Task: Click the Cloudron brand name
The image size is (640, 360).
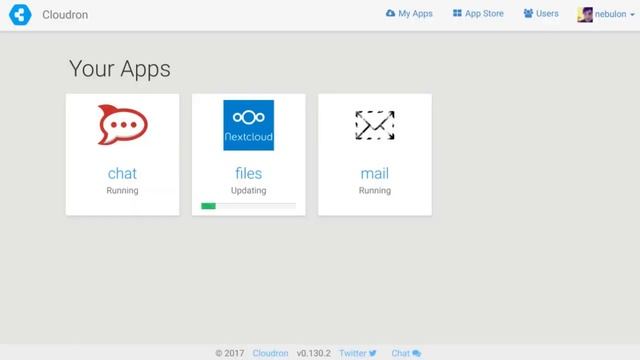Action: click(65, 15)
